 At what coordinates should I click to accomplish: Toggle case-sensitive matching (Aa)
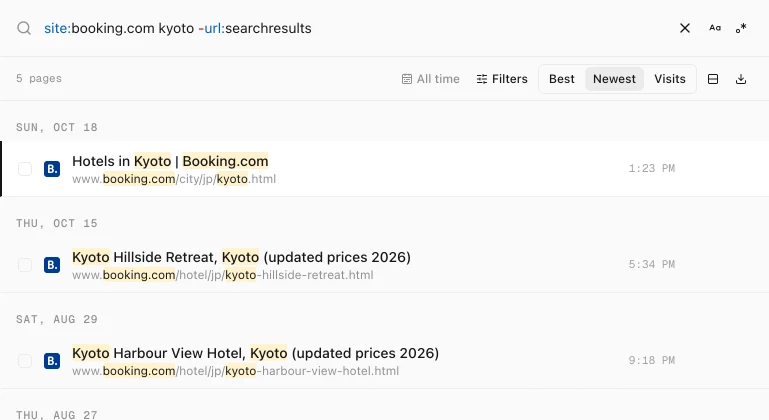(x=715, y=28)
